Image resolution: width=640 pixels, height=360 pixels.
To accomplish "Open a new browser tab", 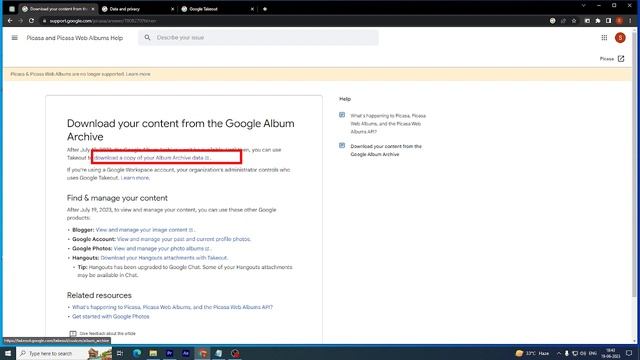I will click(x=265, y=9).
